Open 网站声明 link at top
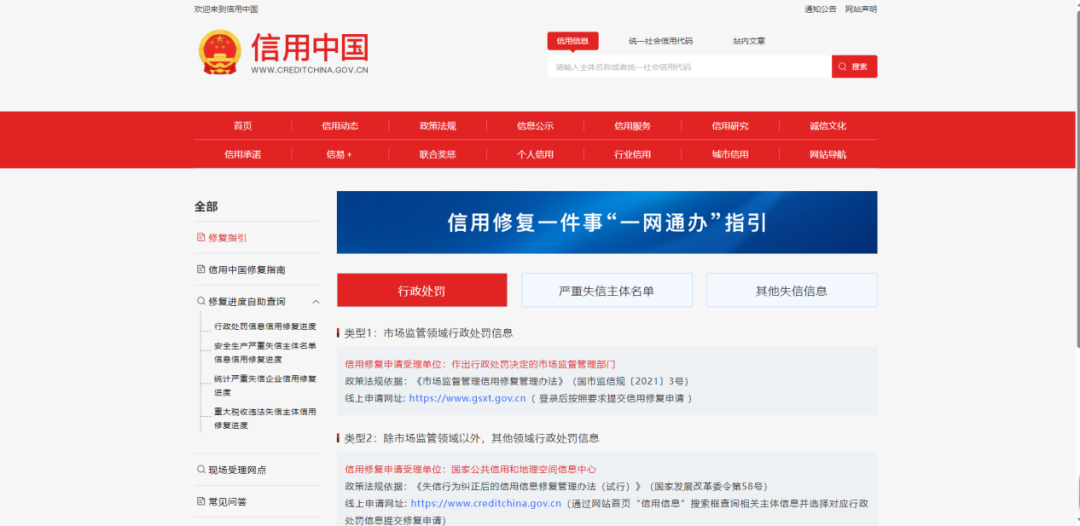This screenshot has height=526, width=1080. 861,9
